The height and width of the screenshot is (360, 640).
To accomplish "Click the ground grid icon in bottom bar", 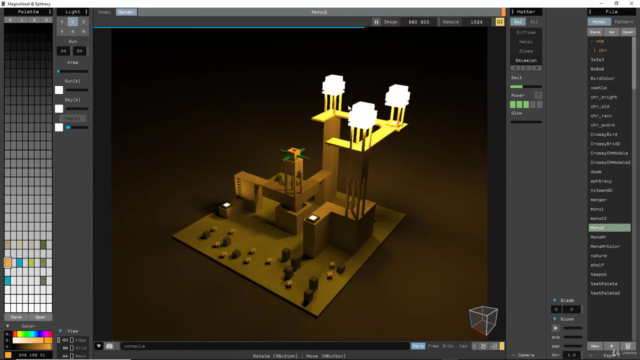I will [x=493, y=346].
